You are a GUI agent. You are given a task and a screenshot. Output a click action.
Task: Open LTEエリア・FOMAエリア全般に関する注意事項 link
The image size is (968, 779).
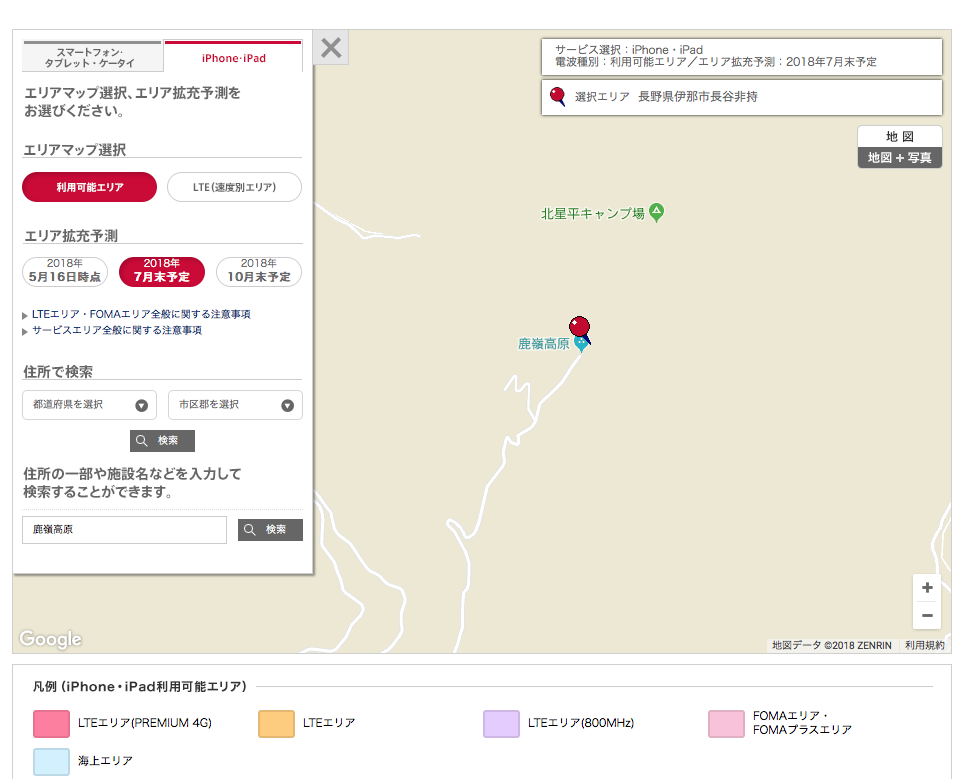[x=141, y=314]
